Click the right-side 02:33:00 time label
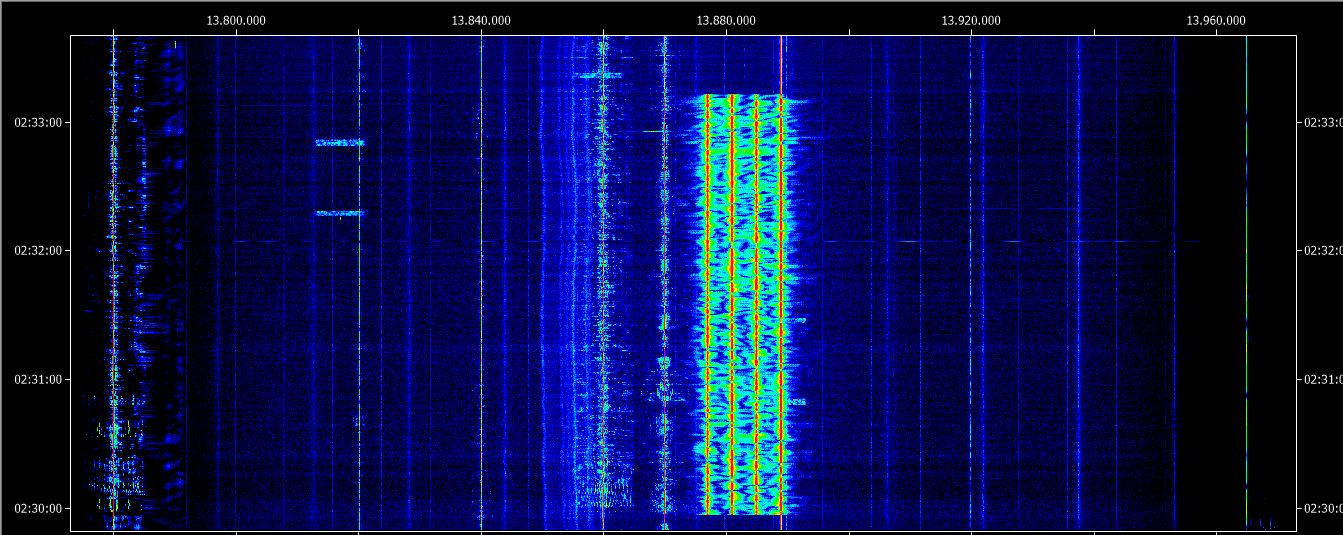Viewport: 1343px width, 535px height. [x=1324, y=122]
